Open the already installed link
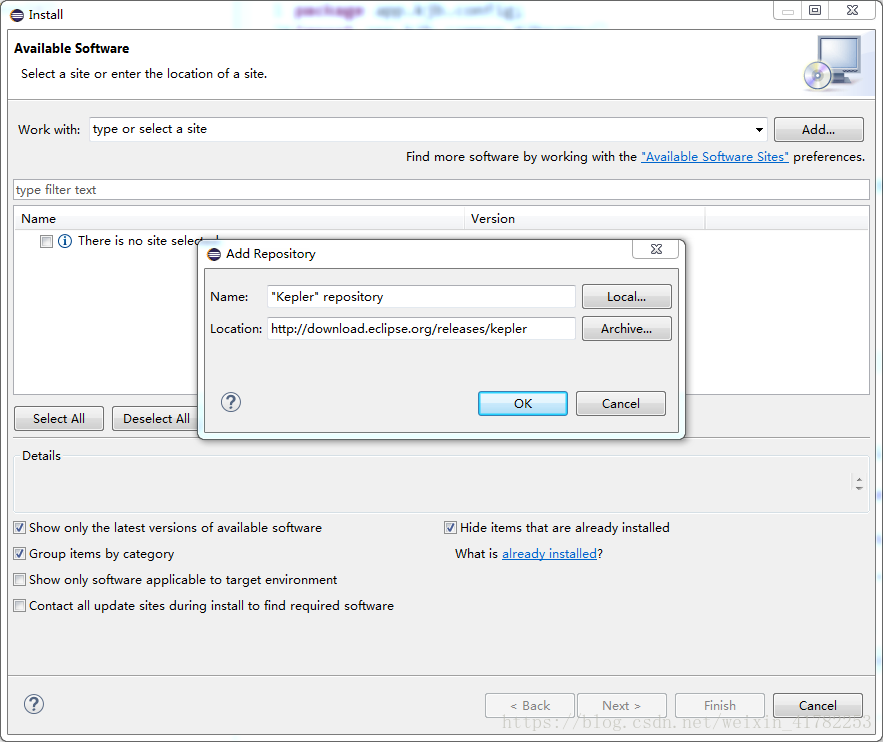The height and width of the screenshot is (742, 883). (x=549, y=554)
